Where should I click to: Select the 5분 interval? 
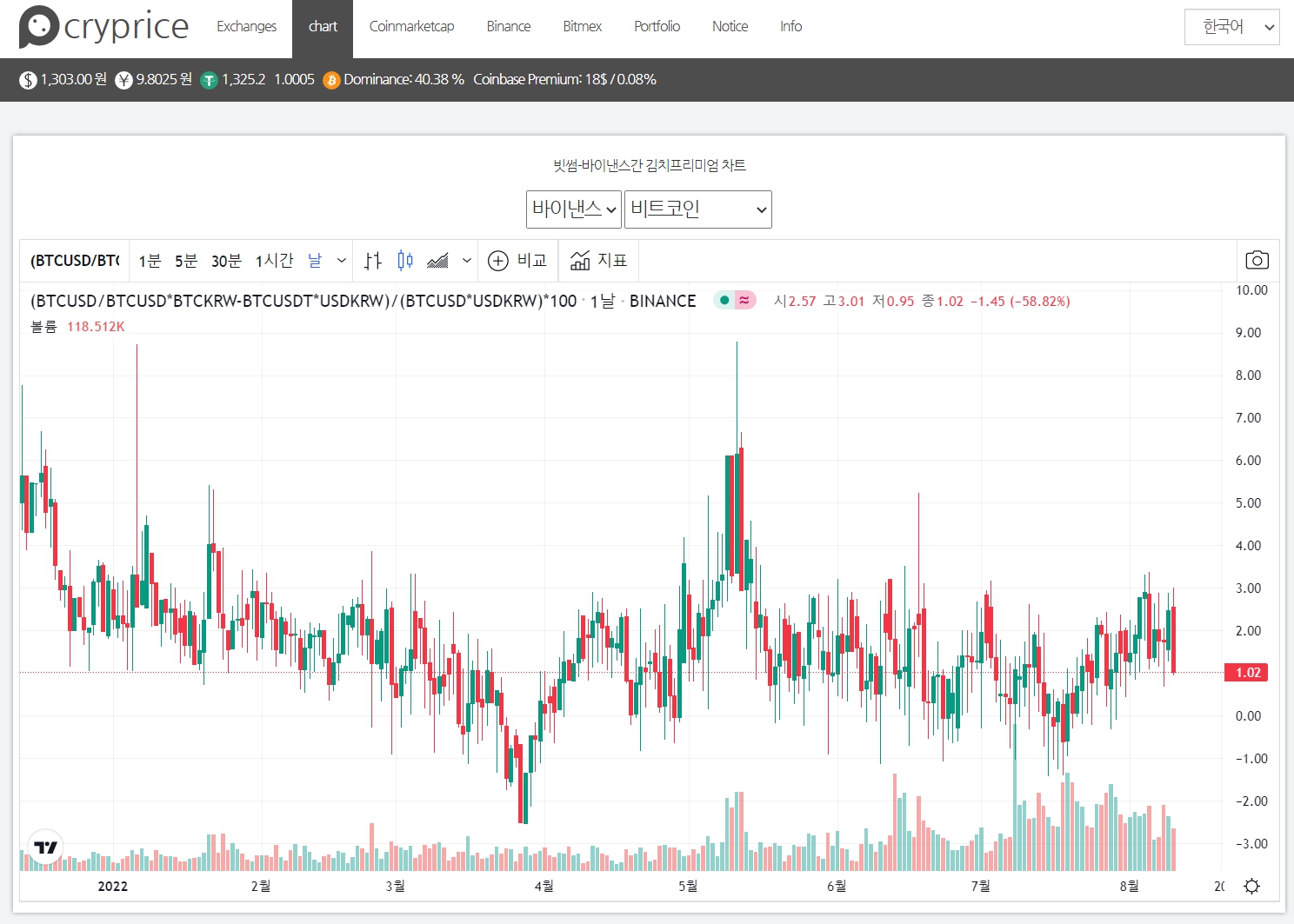[186, 261]
